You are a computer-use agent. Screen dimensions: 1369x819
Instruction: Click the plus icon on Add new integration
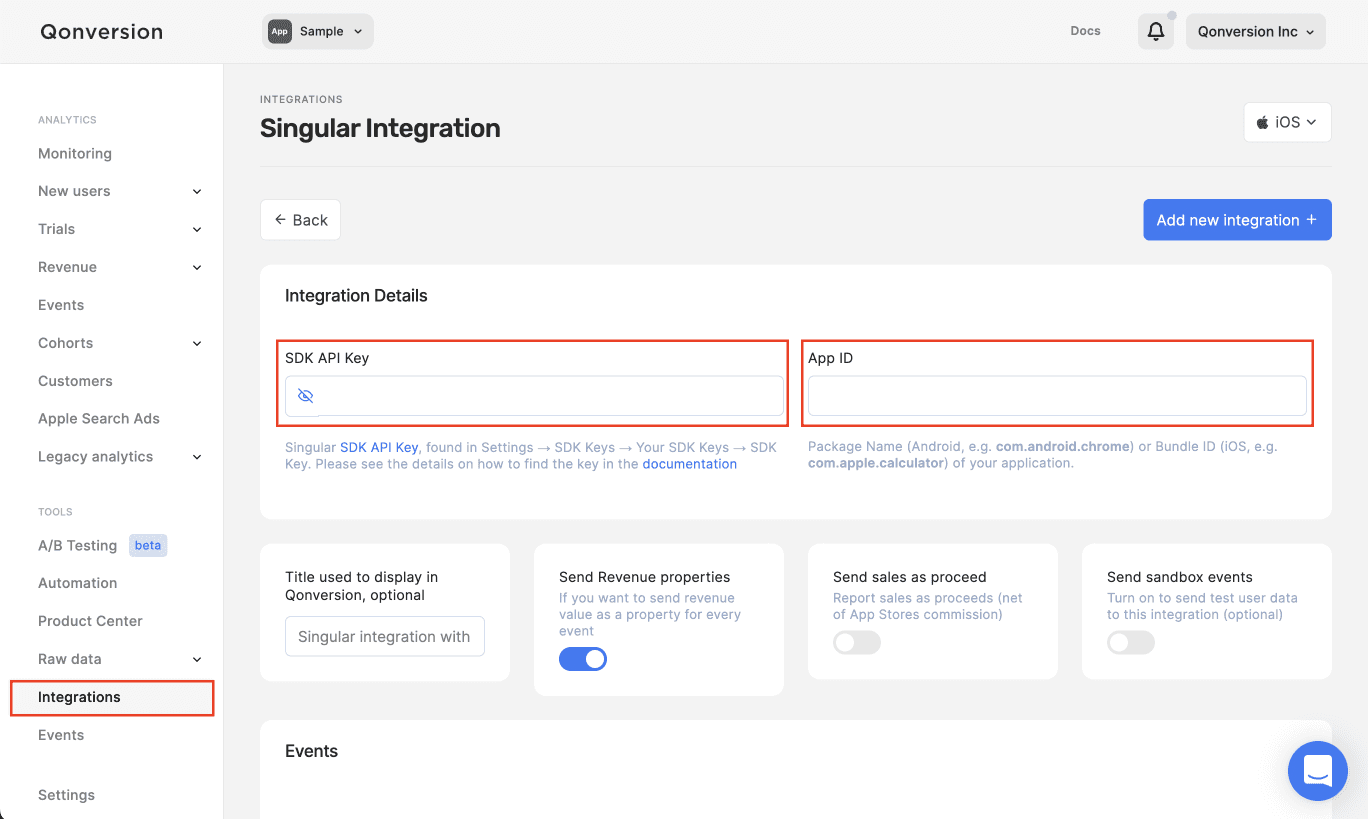pos(1311,219)
